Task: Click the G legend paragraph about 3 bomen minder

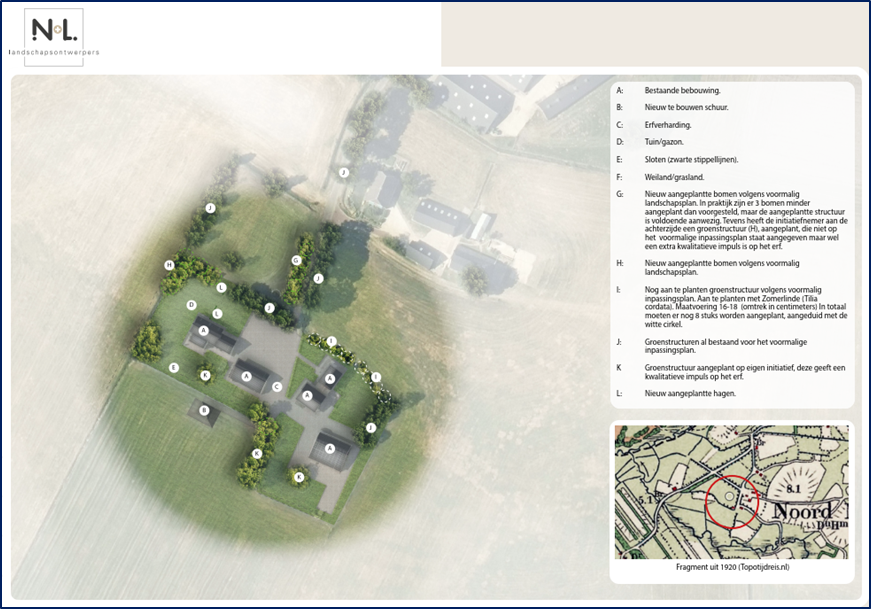Action: click(746, 220)
